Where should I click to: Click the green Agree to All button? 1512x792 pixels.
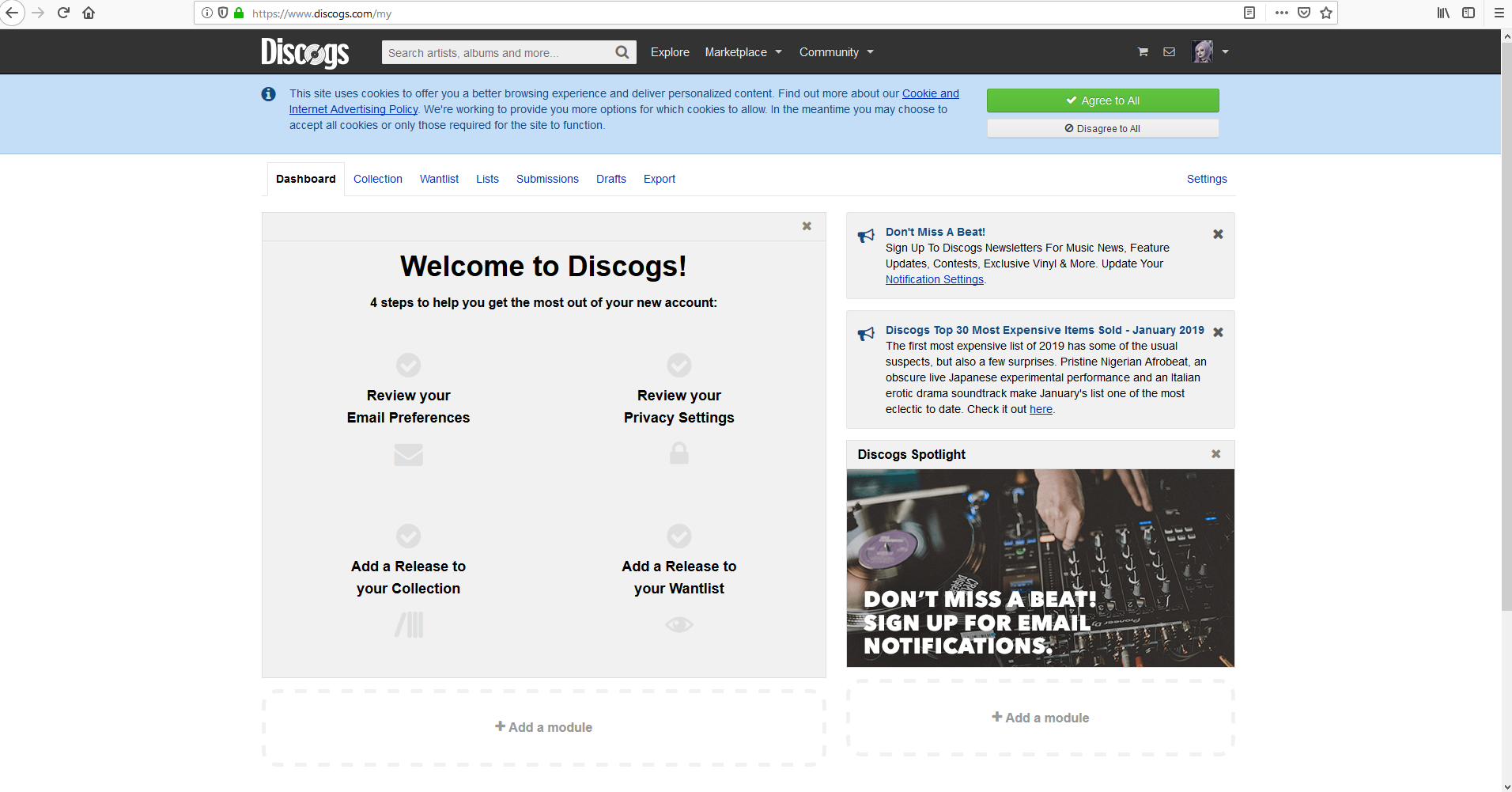[1102, 100]
